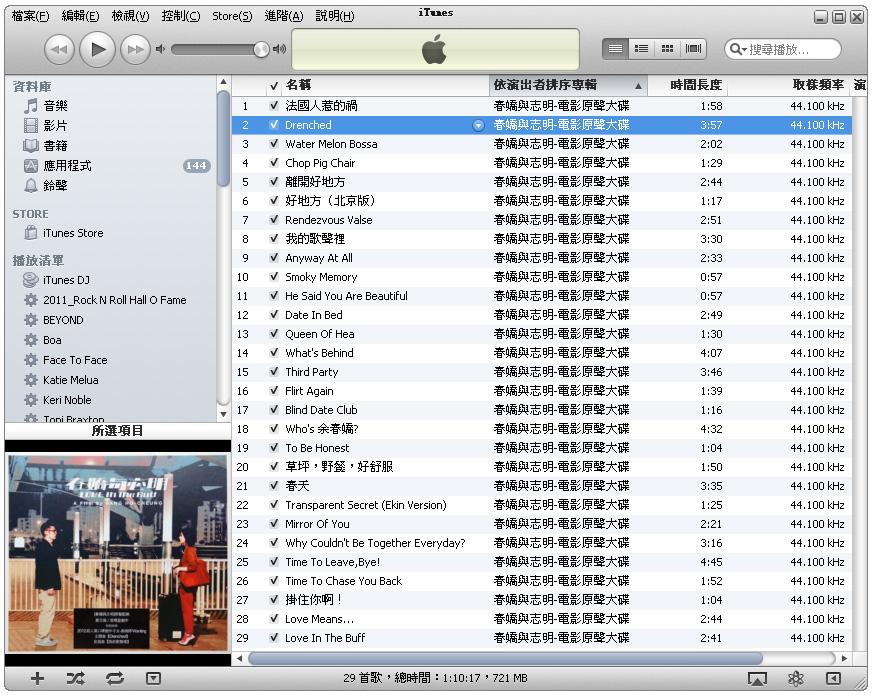The image size is (873, 696).
Task: Open the 檔案(F) menu
Action: point(31,16)
